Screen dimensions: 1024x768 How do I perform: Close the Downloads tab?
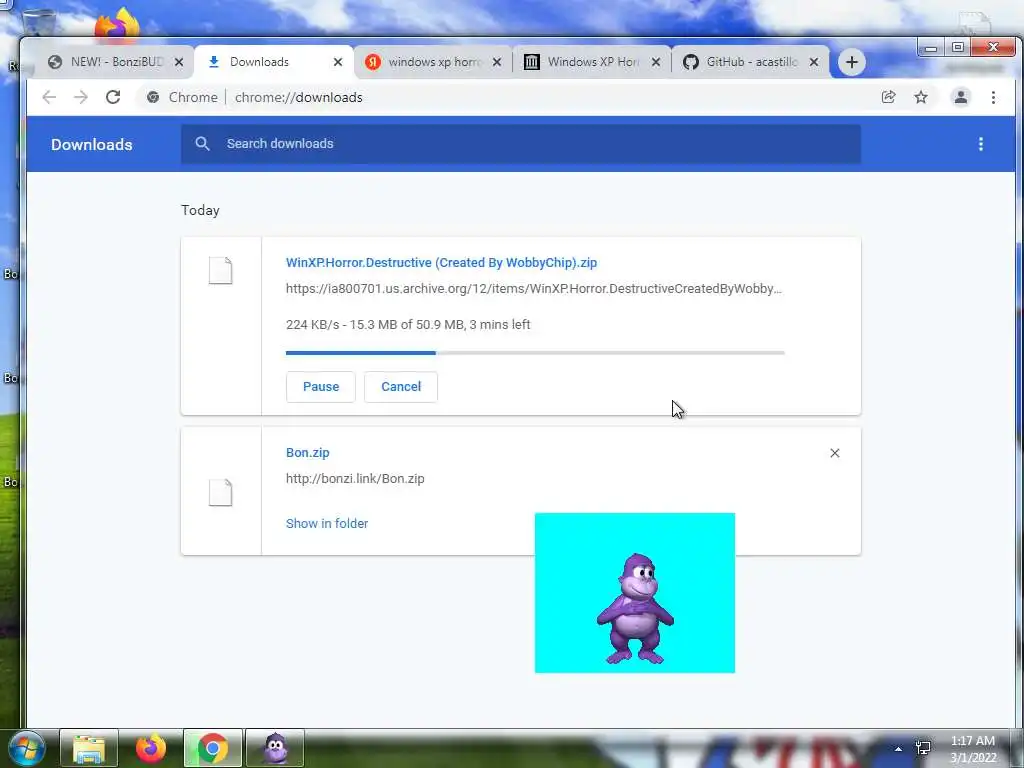tap(338, 62)
